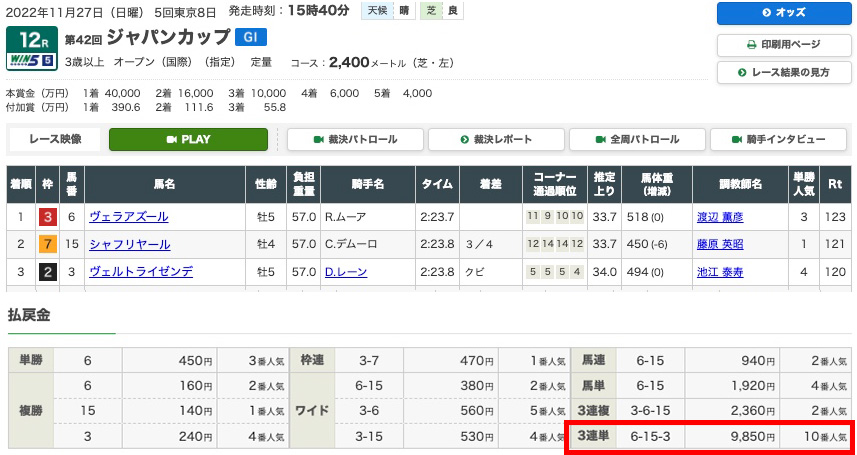Open trainer link 池江 泰寿
The image size is (857, 455).
720,272
